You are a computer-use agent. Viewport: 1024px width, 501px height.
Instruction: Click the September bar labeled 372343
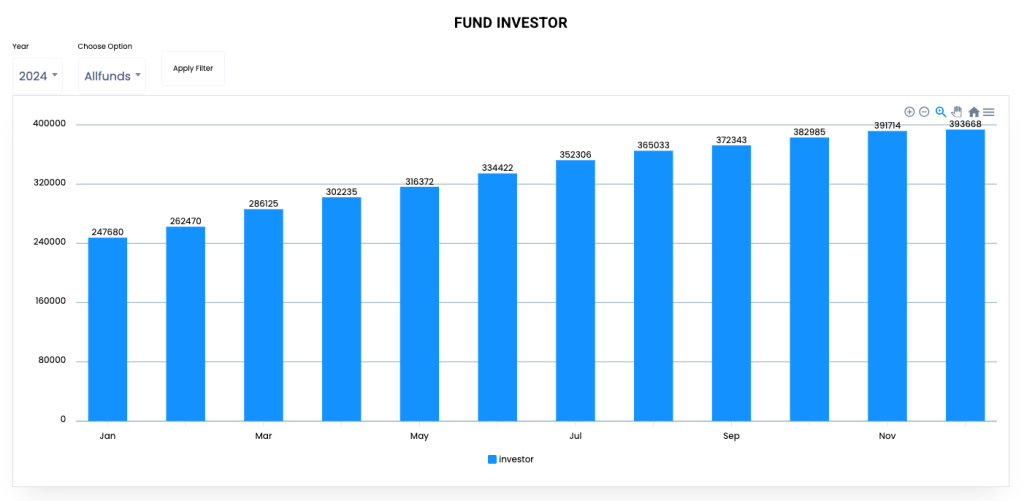tap(731, 283)
